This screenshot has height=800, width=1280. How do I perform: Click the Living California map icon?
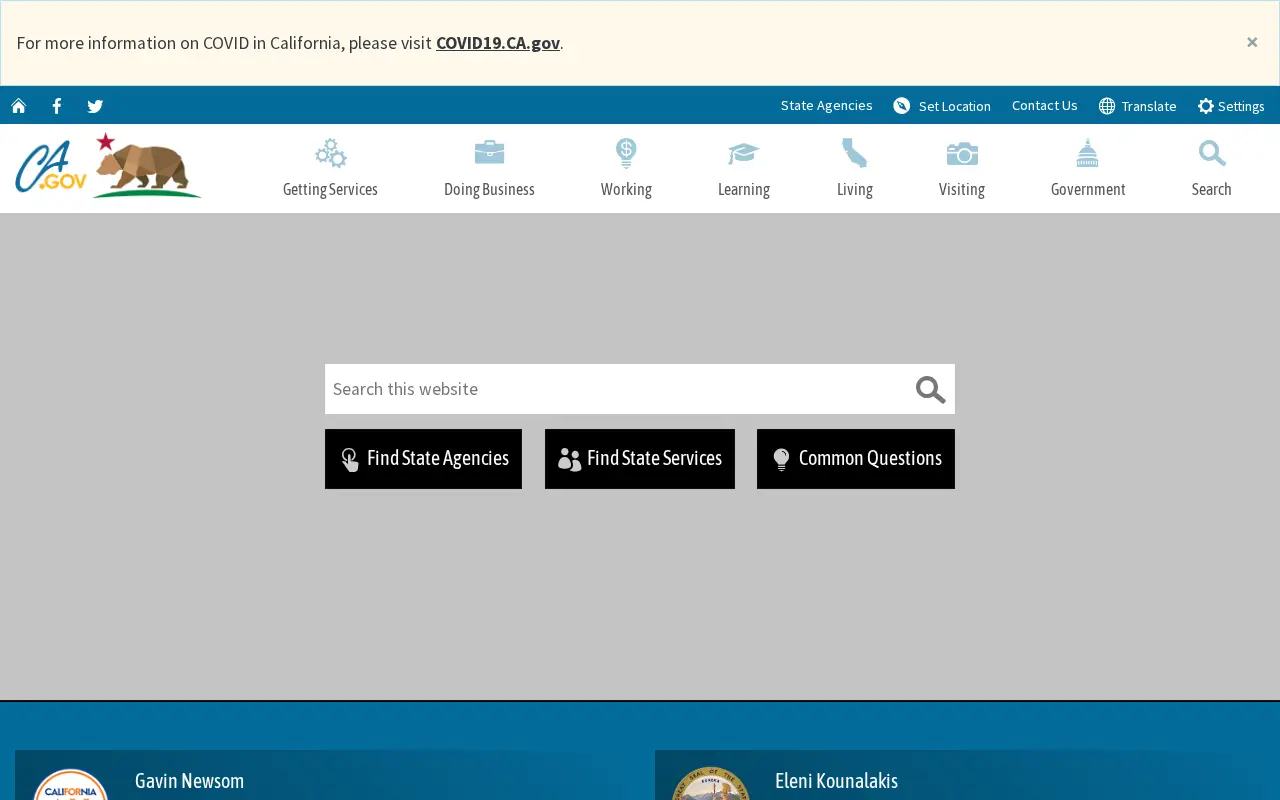point(855,153)
